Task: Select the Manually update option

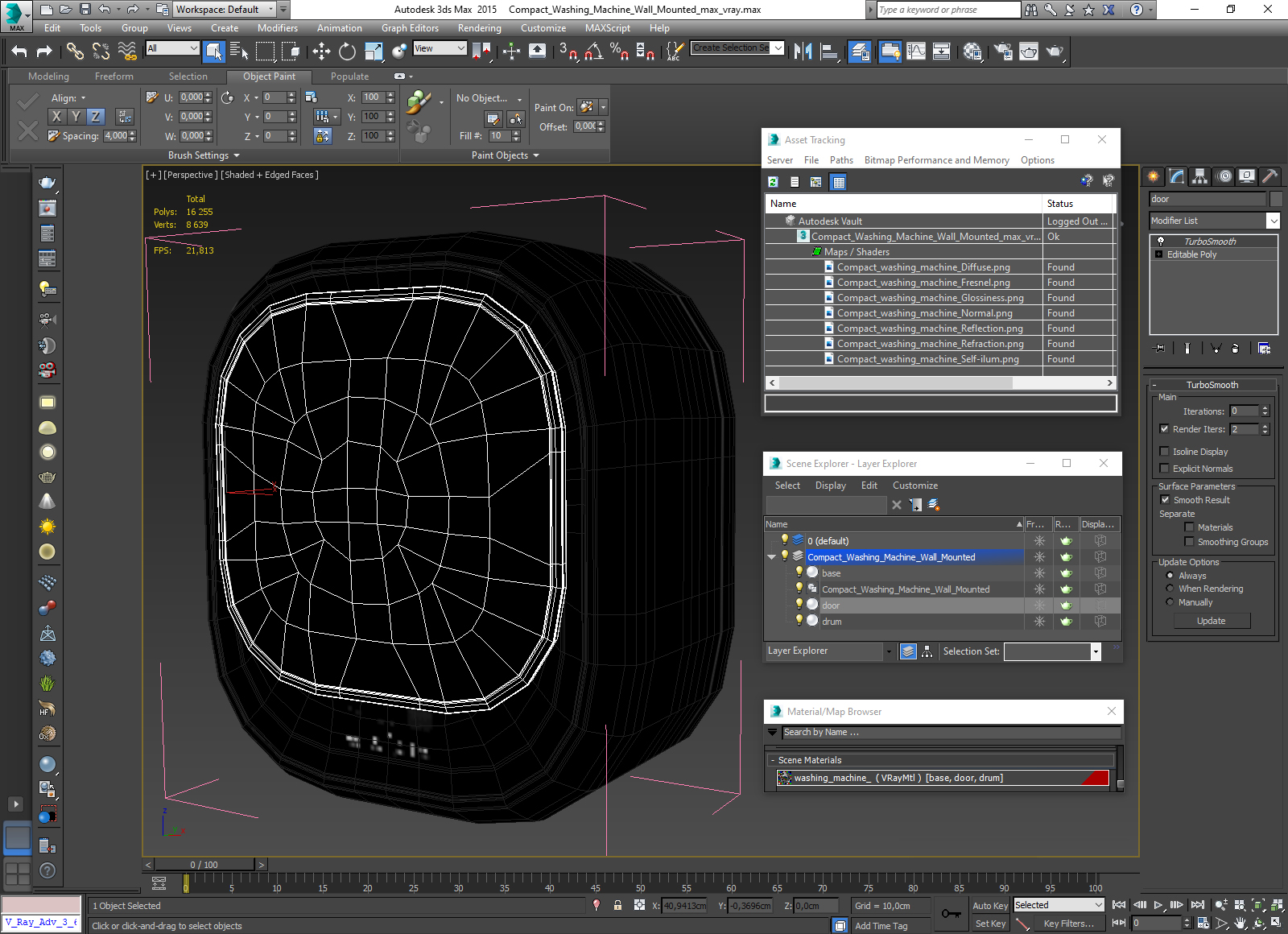Action: click(x=1170, y=602)
